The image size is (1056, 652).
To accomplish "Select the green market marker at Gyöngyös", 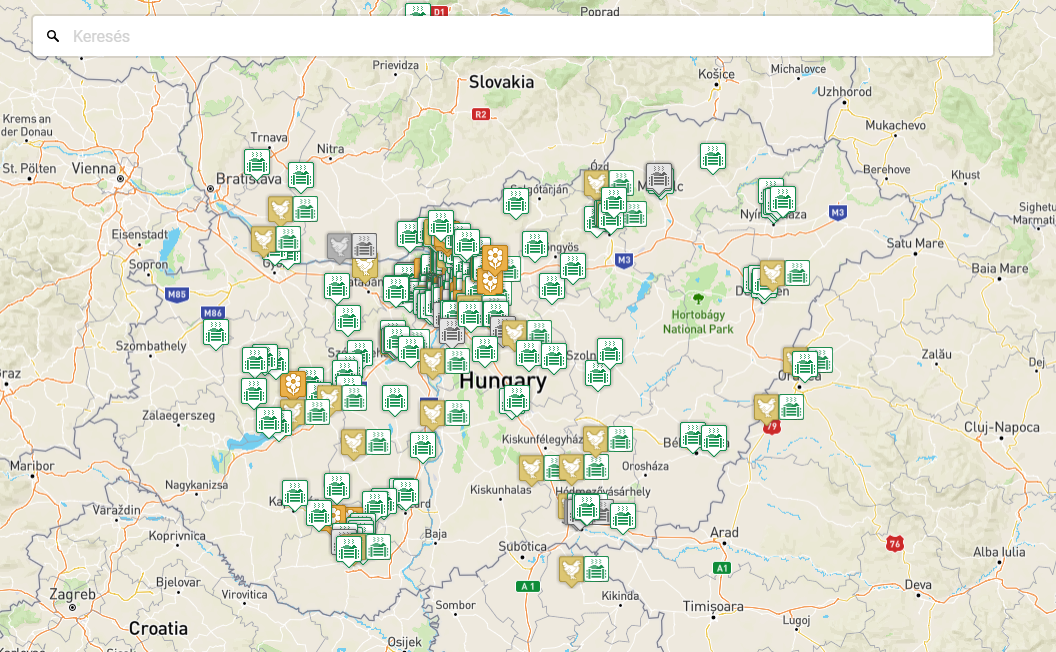I will pyautogui.click(x=535, y=243).
